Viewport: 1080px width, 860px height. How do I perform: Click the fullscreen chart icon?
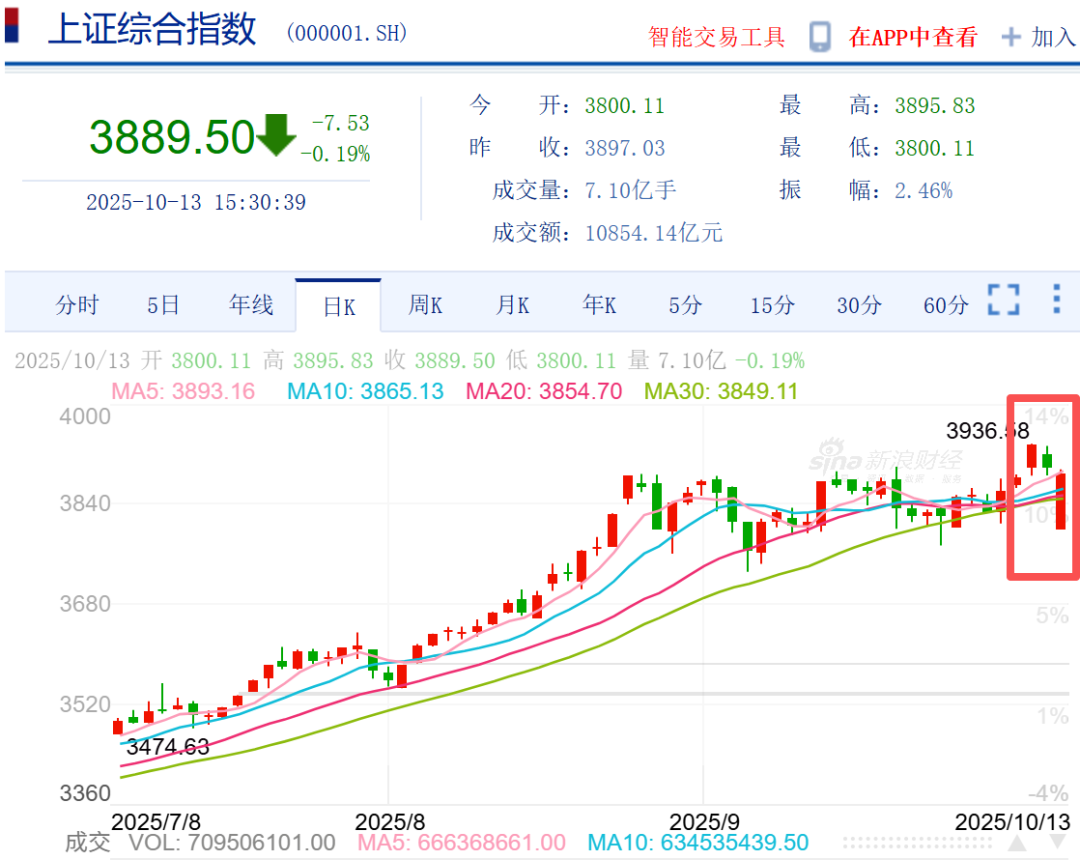[1003, 300]
